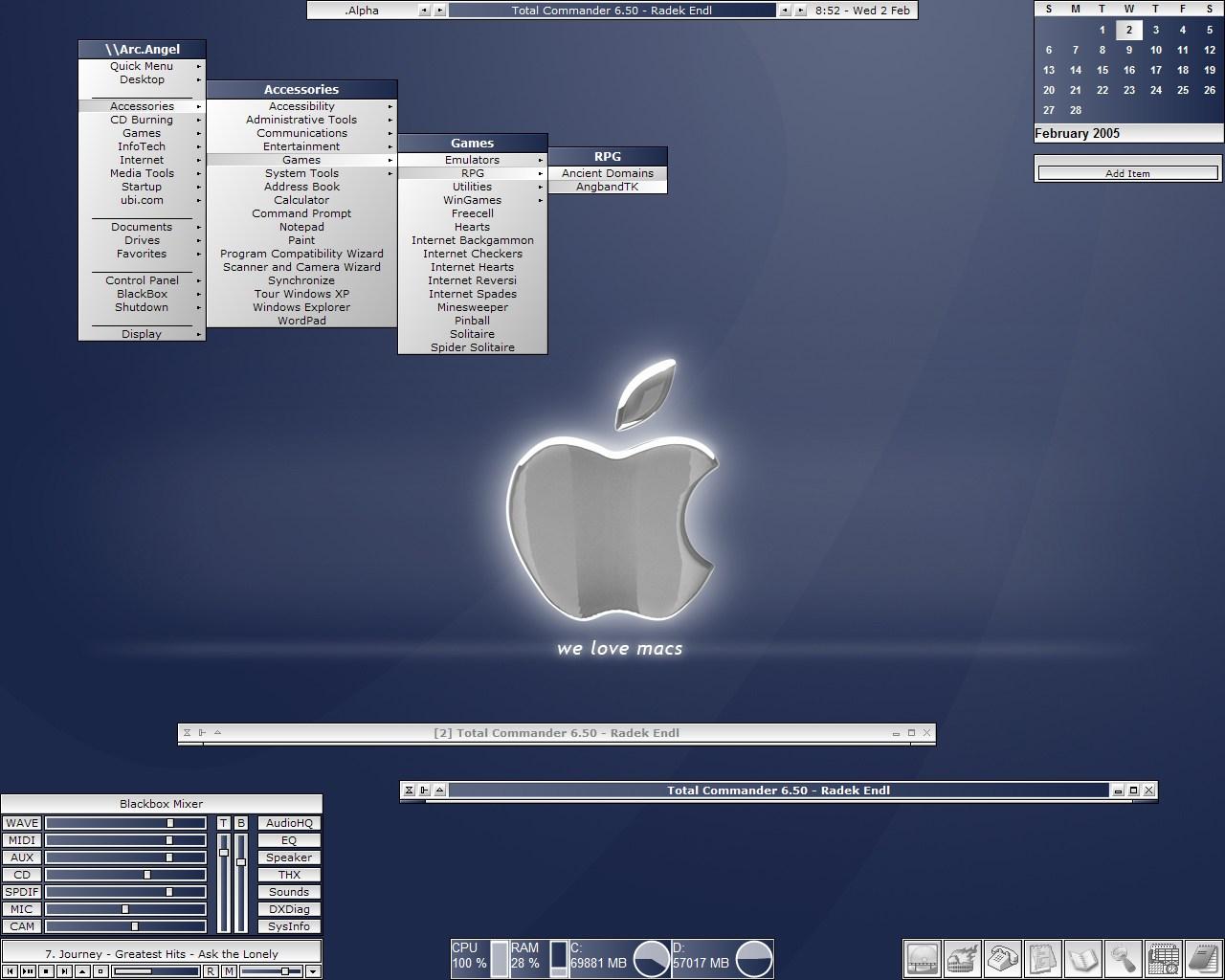Launch DXDiag from the mixer
The width and height of the screenshot is (1225, 980).
[289, 909]
